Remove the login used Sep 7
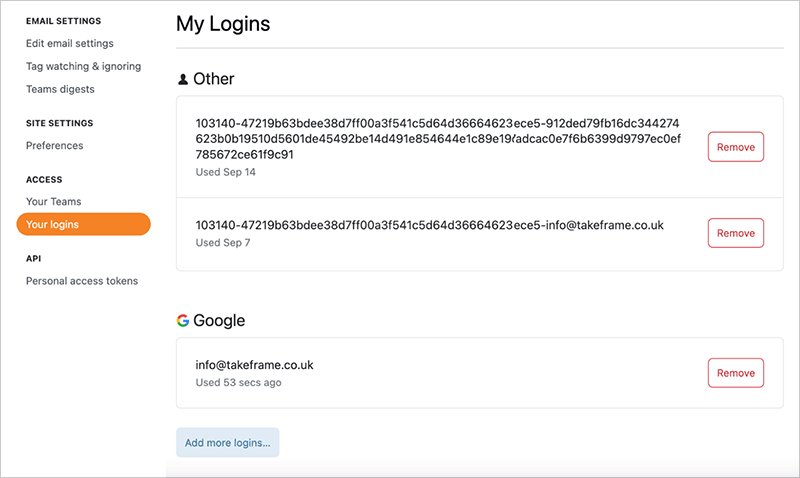Viewport: 800px width, 478px height. click(735, 233)
